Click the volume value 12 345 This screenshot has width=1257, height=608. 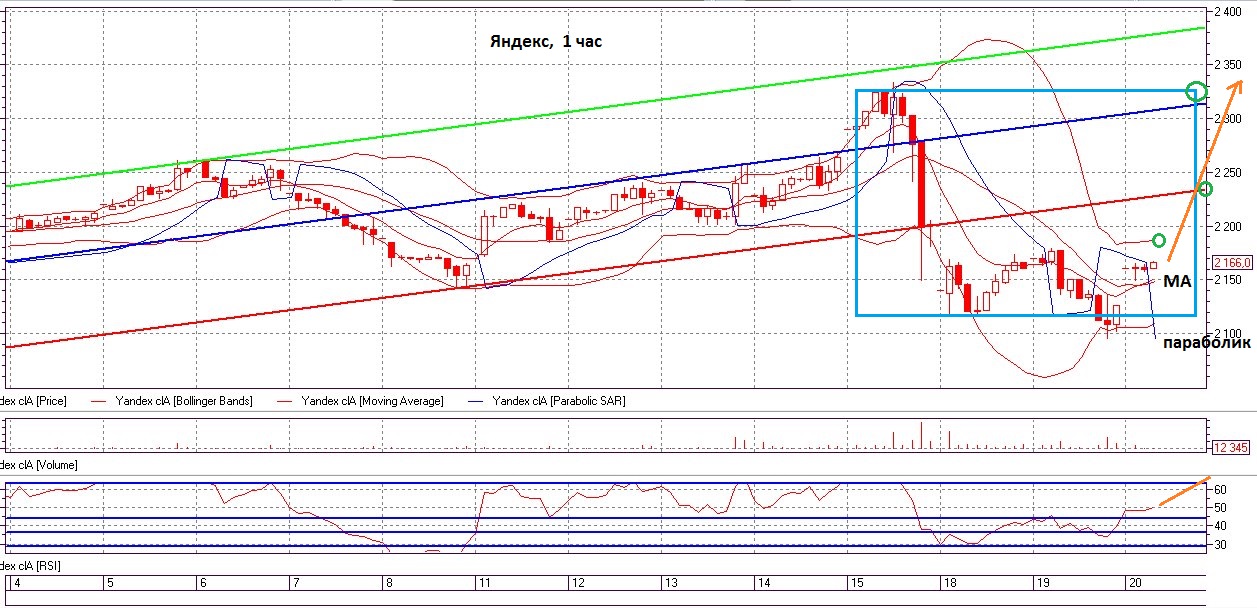pyautogui.click(x=1232, y=446)
